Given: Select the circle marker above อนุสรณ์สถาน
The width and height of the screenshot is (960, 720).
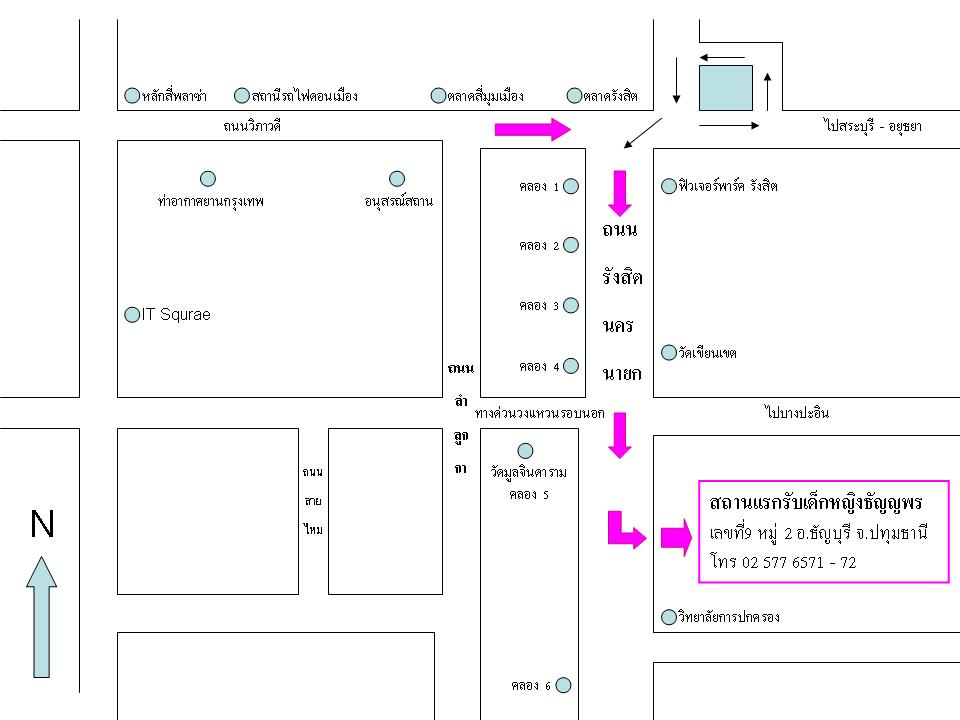Looking at the screenshot, I should pyautogui.click(x=397, y=179).
